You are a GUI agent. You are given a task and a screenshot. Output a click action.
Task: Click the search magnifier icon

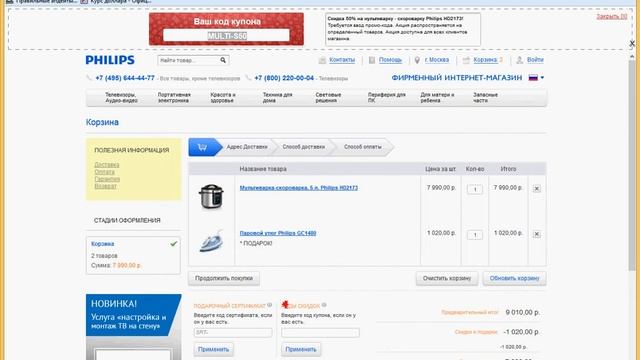pyautogui.click(x=223, y=60)
